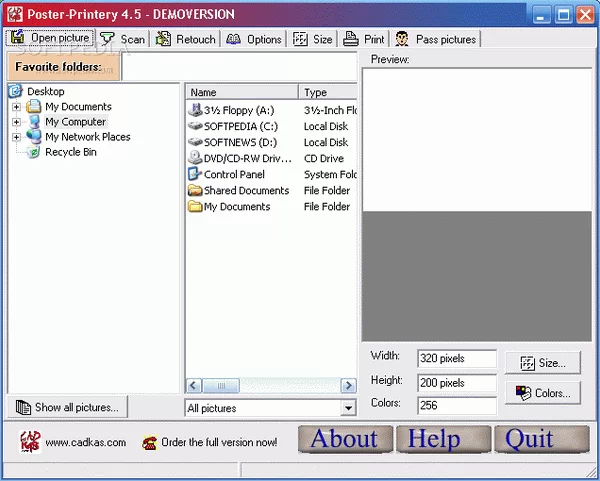
Task: Click the Recycle Bin icon
Action: pyautogui.click(x=33, y=152)
